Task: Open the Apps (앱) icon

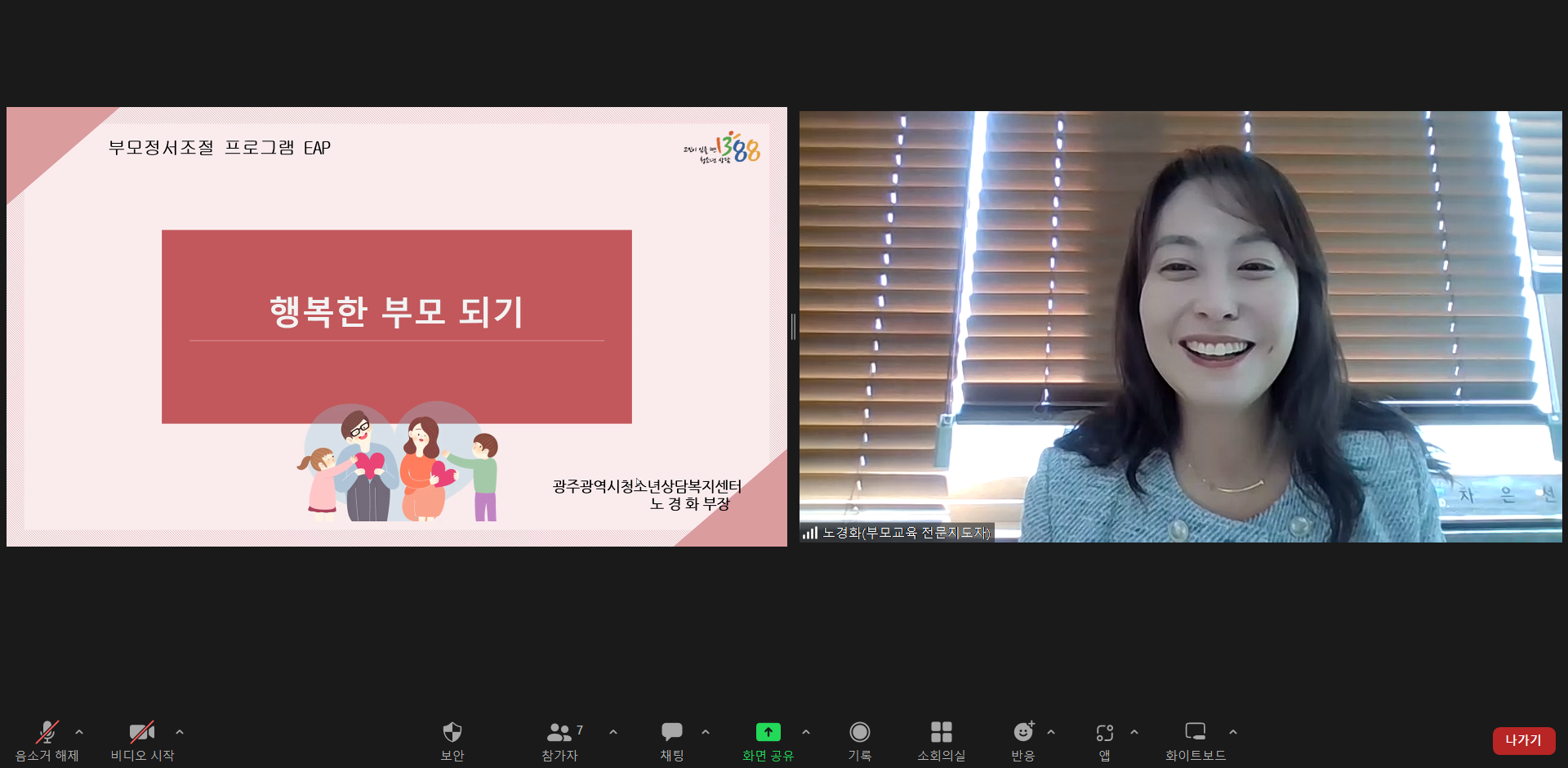Action: [x=1104, y=733]
